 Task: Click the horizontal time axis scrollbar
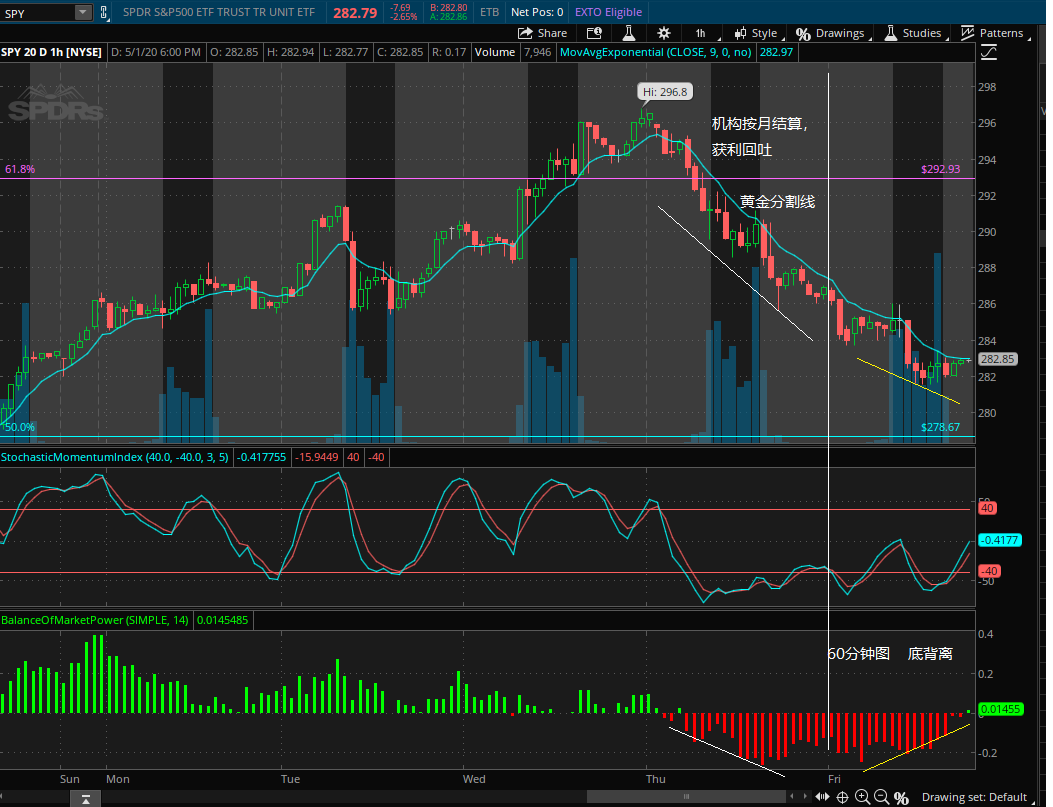(686, 796)
